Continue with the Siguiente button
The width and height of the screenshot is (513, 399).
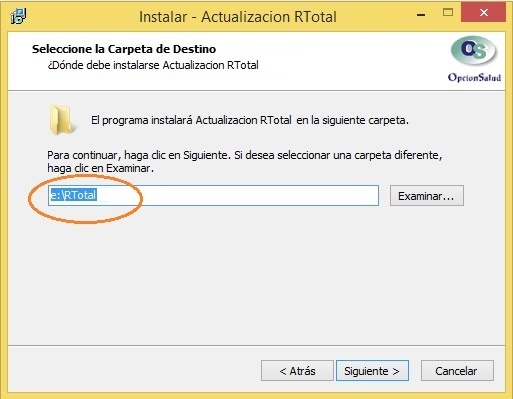372,371
